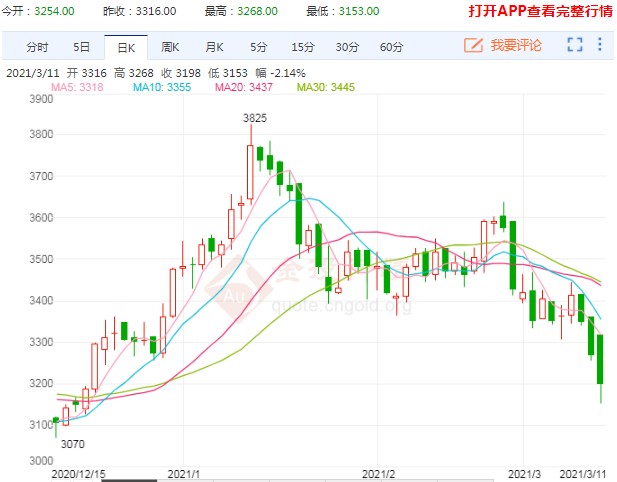Image resolution: width=617 pixels, height=482 pixels.
Task: Click the MA20: 3437 legend label
Action: 244,87
